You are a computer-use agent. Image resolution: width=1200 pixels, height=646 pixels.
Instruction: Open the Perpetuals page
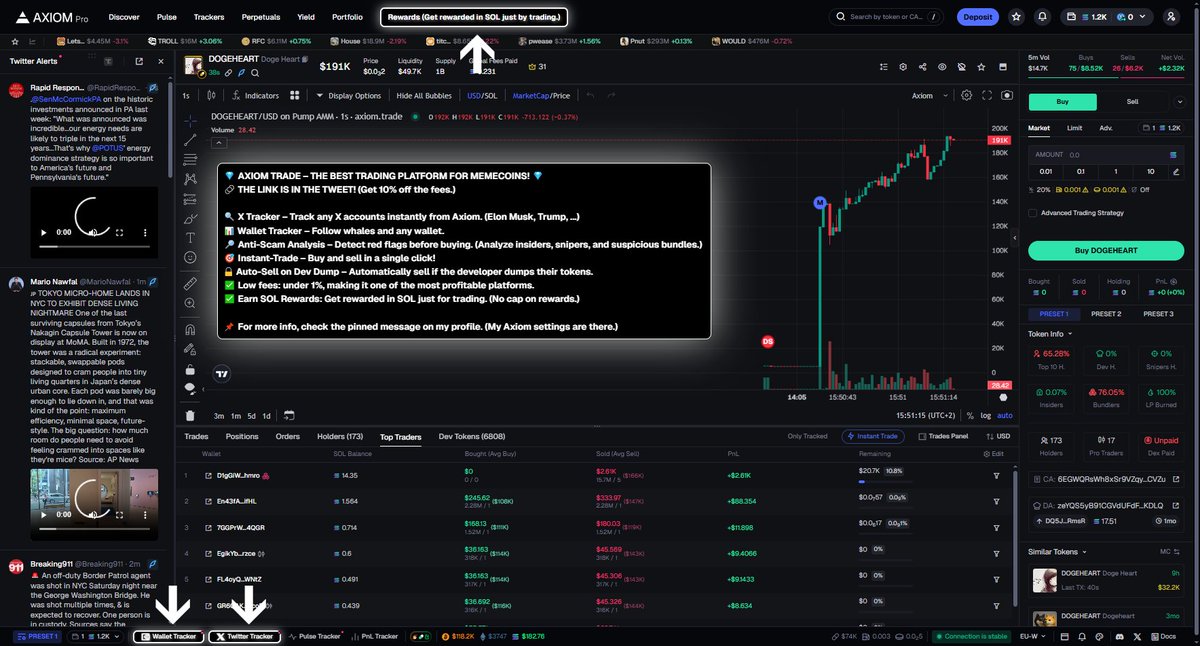tap(261, 17)
